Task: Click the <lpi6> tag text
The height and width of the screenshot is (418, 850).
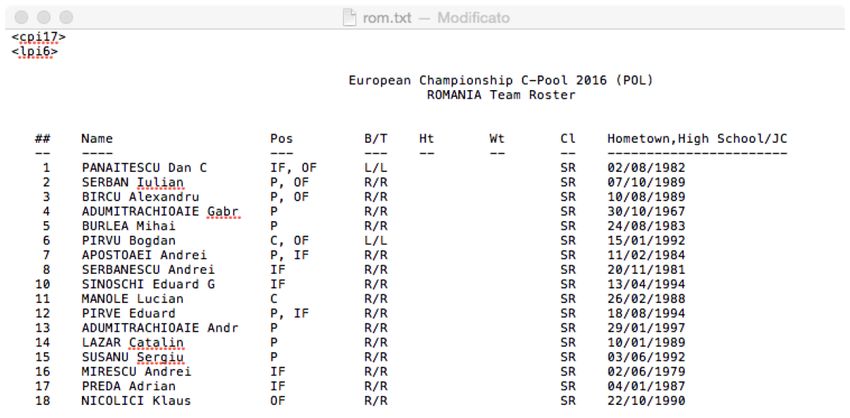Action: (35, 52)
